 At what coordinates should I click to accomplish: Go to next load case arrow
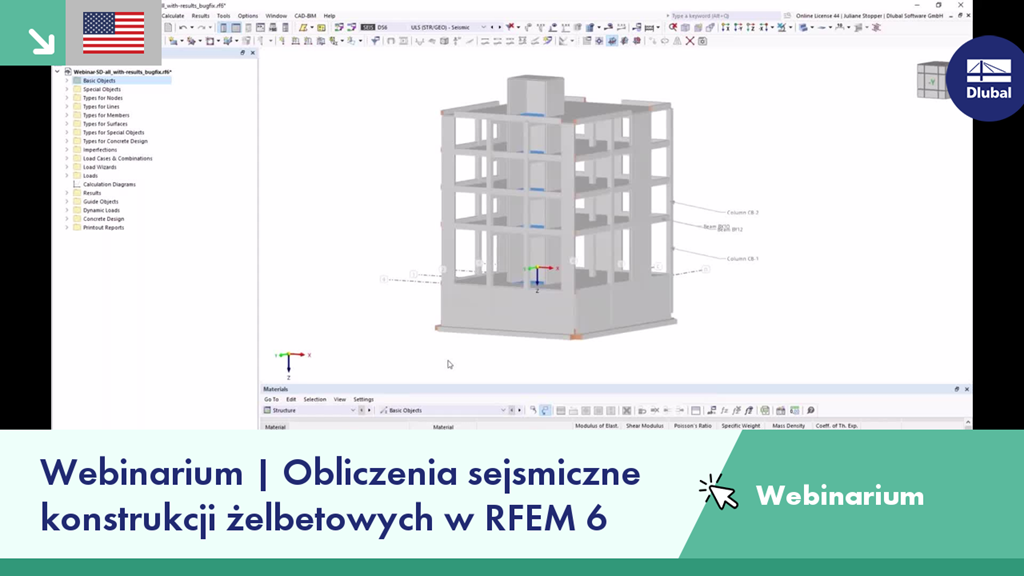(500, 27)
